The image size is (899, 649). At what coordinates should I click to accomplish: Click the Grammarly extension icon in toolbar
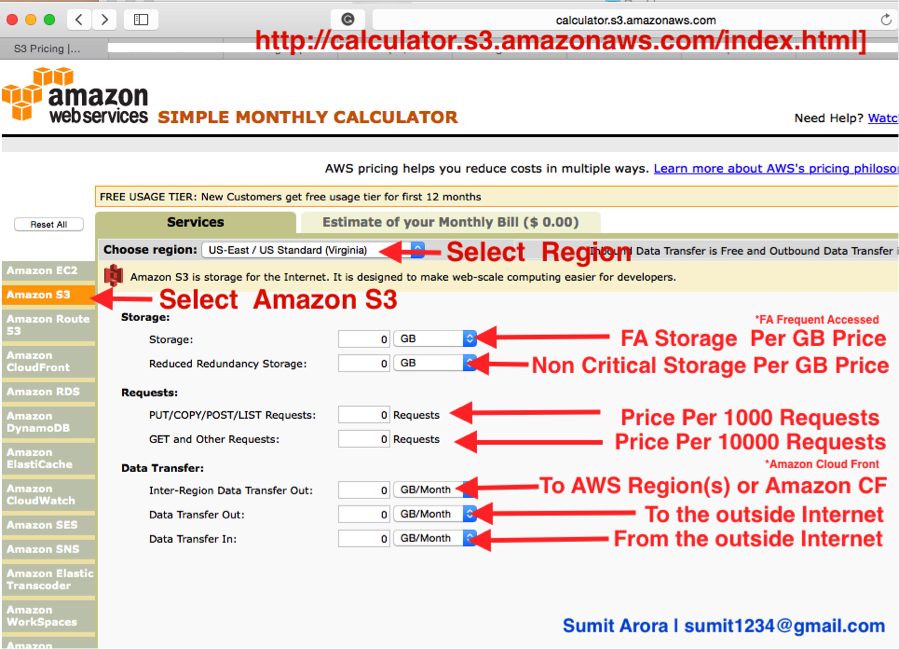(x=347, y=19)
